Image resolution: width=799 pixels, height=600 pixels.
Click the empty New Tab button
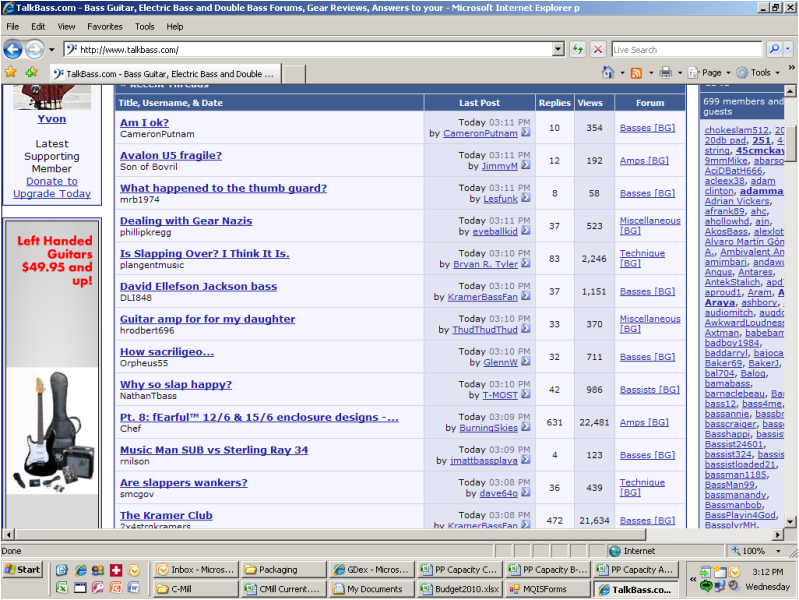tap(294, 74)
